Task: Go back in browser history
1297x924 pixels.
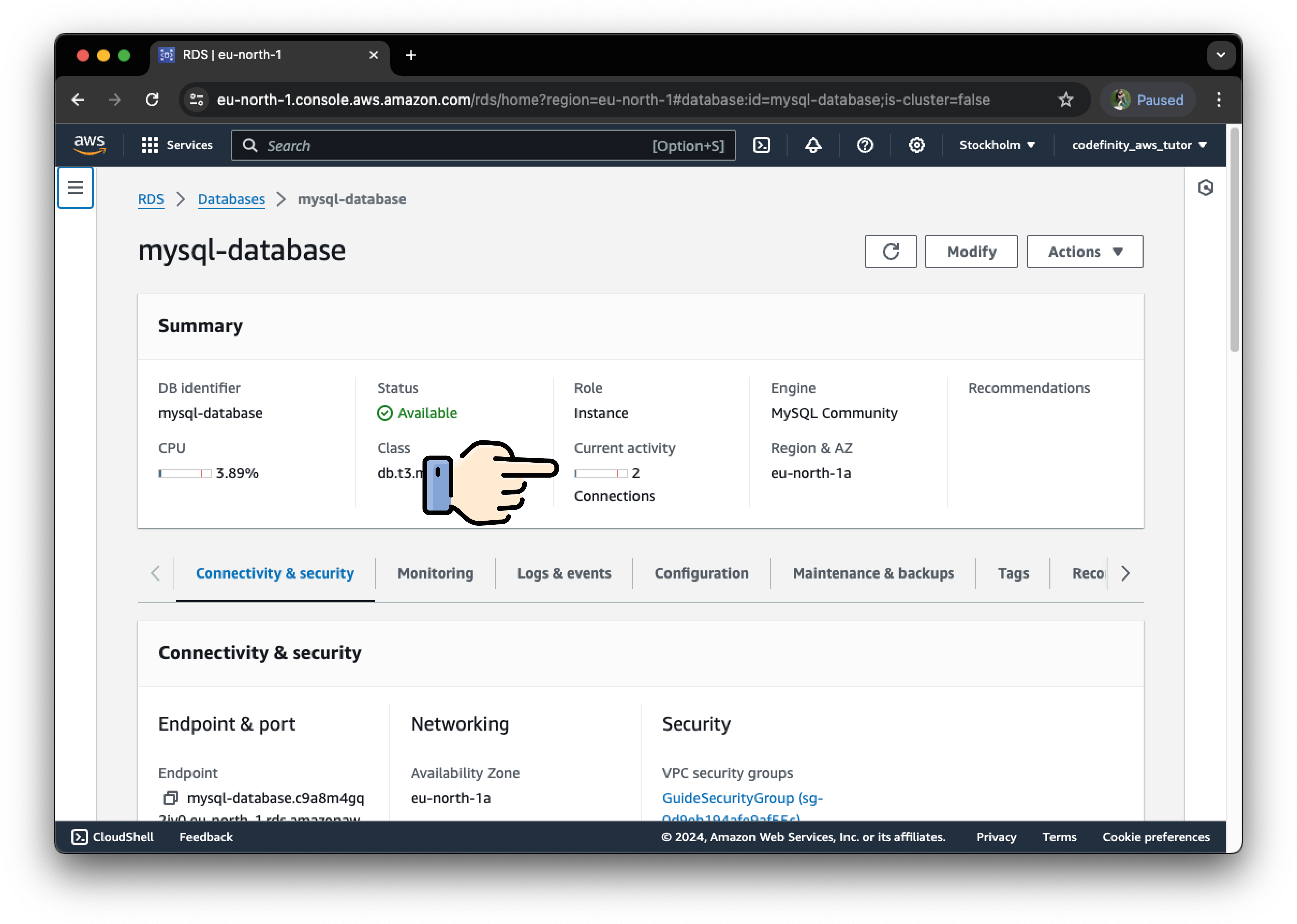Action: point(78,100)
